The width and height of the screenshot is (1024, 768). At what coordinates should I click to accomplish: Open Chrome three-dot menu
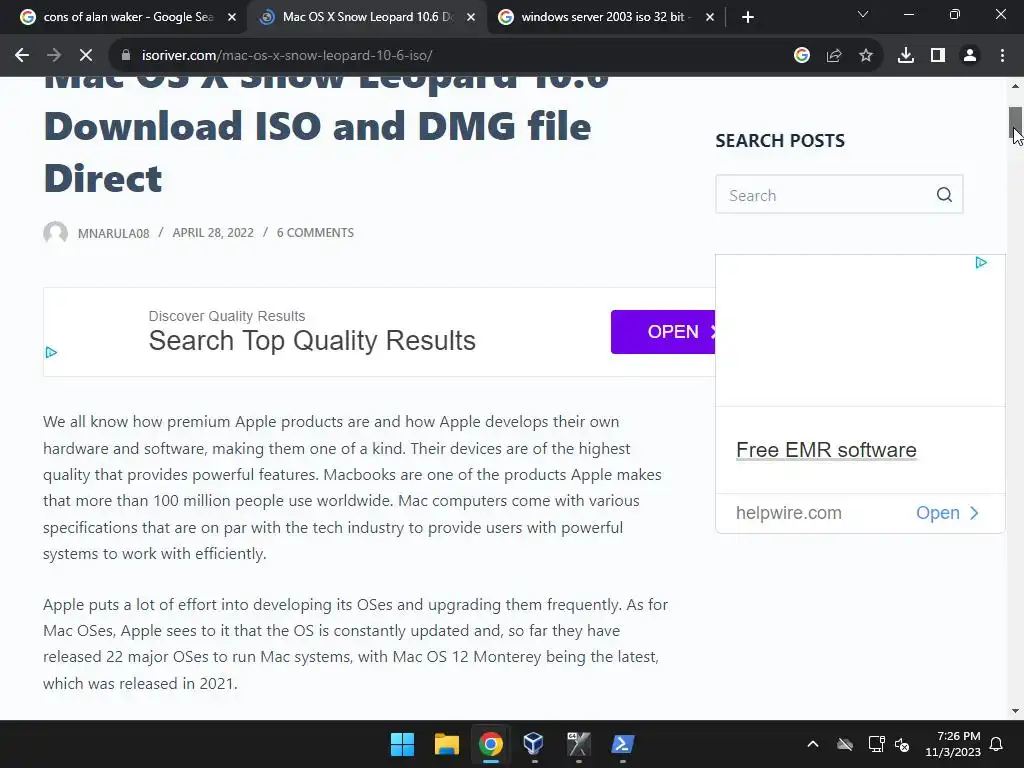[1002, 56]
